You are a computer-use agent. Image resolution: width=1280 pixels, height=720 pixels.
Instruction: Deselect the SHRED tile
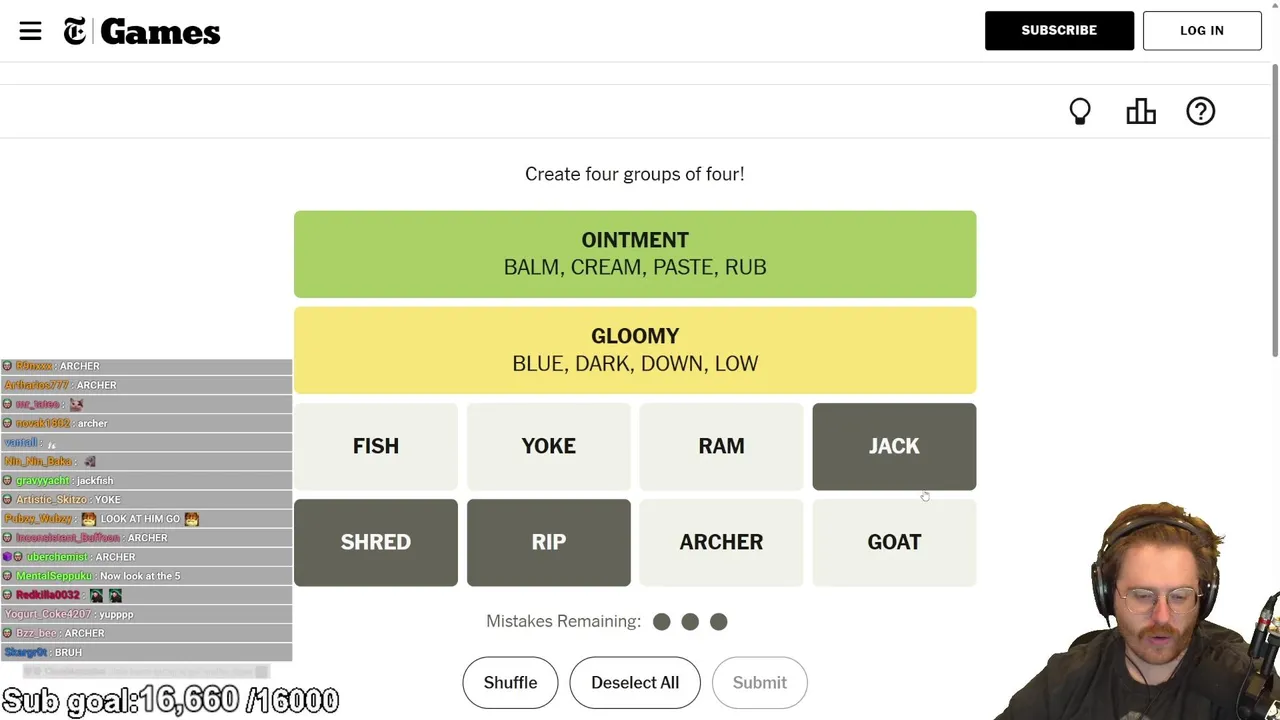pyautogui.click(x=376, y=542)
